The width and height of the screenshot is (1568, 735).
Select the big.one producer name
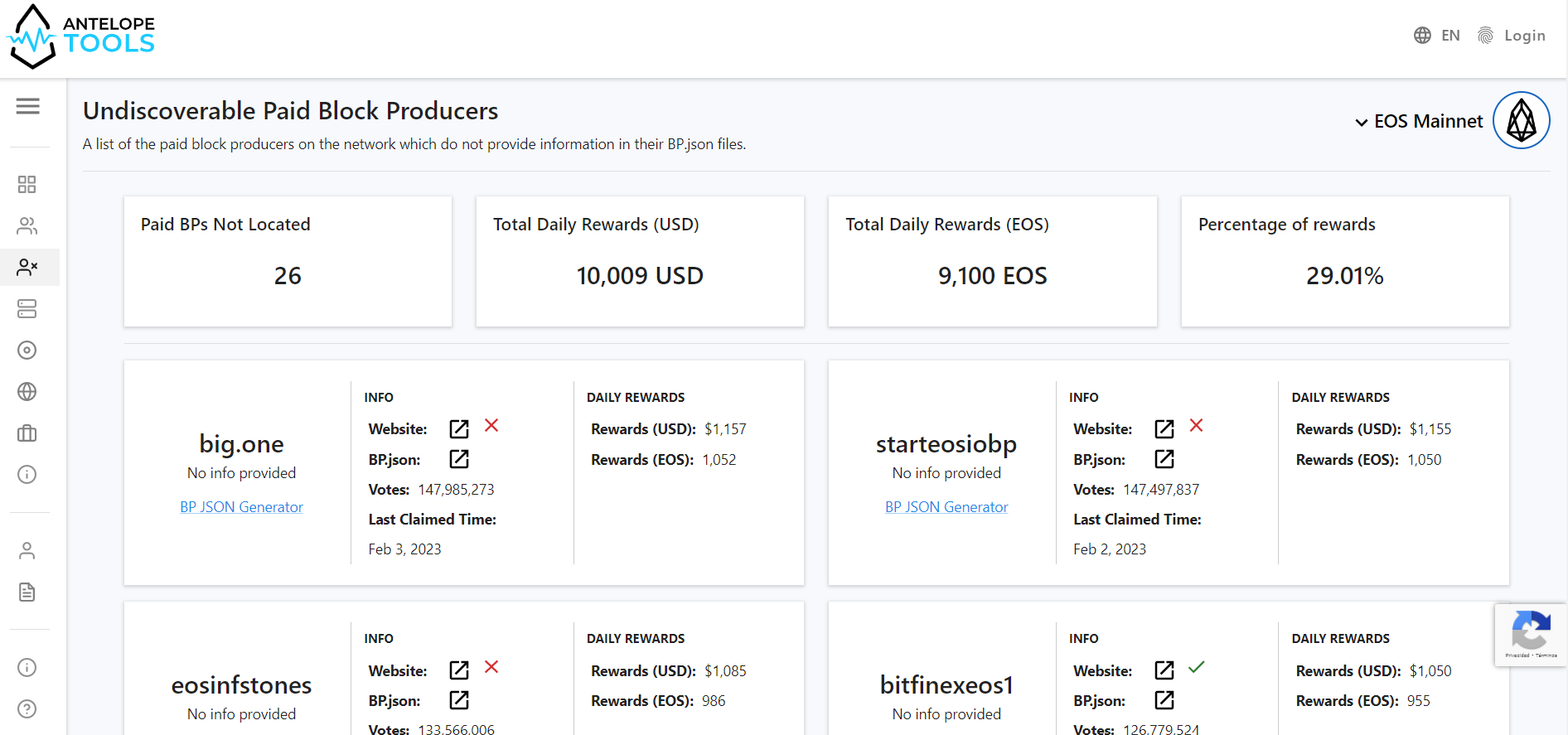pyautogui.click(x=241, y=443)
